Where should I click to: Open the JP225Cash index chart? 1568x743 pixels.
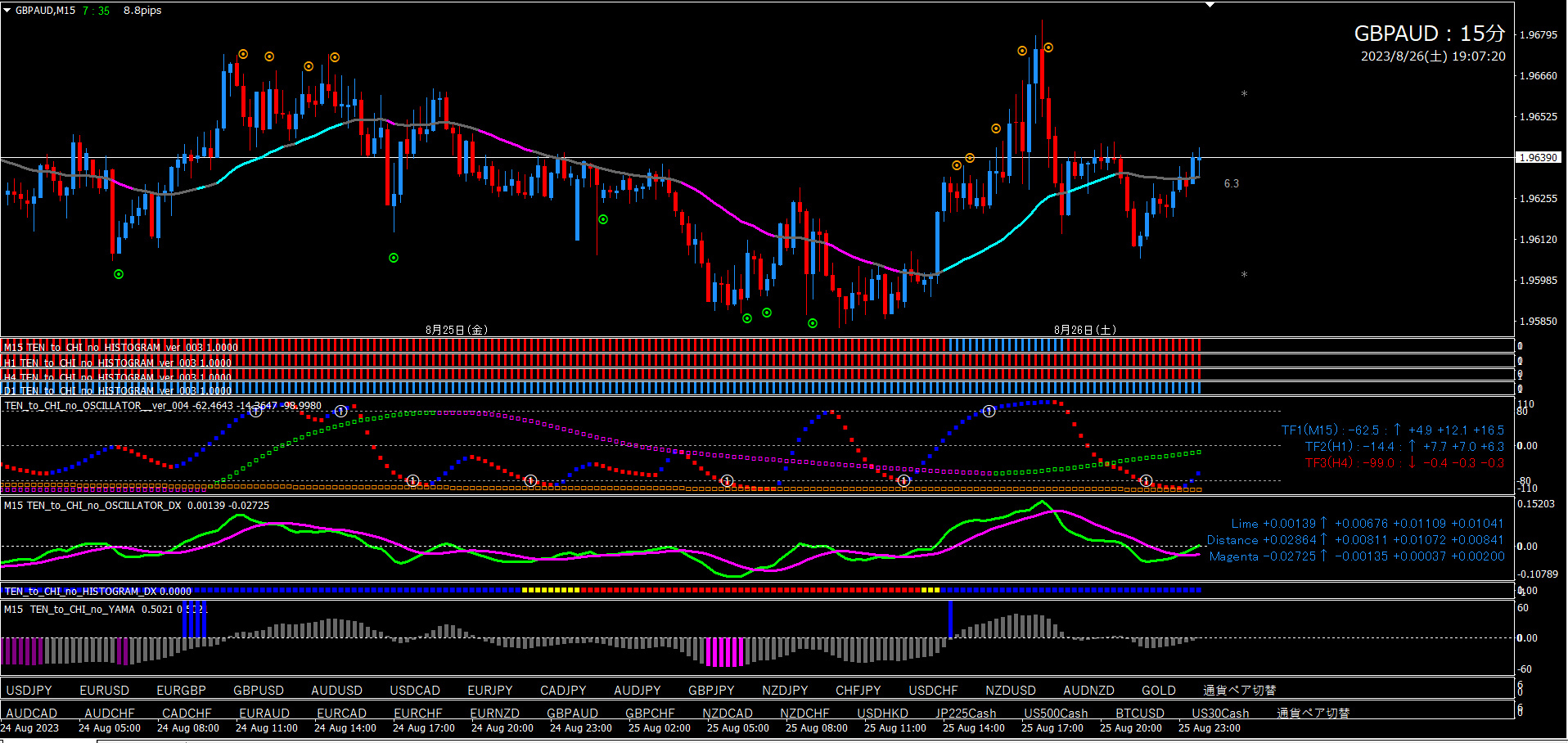click(x=966, y=714)
